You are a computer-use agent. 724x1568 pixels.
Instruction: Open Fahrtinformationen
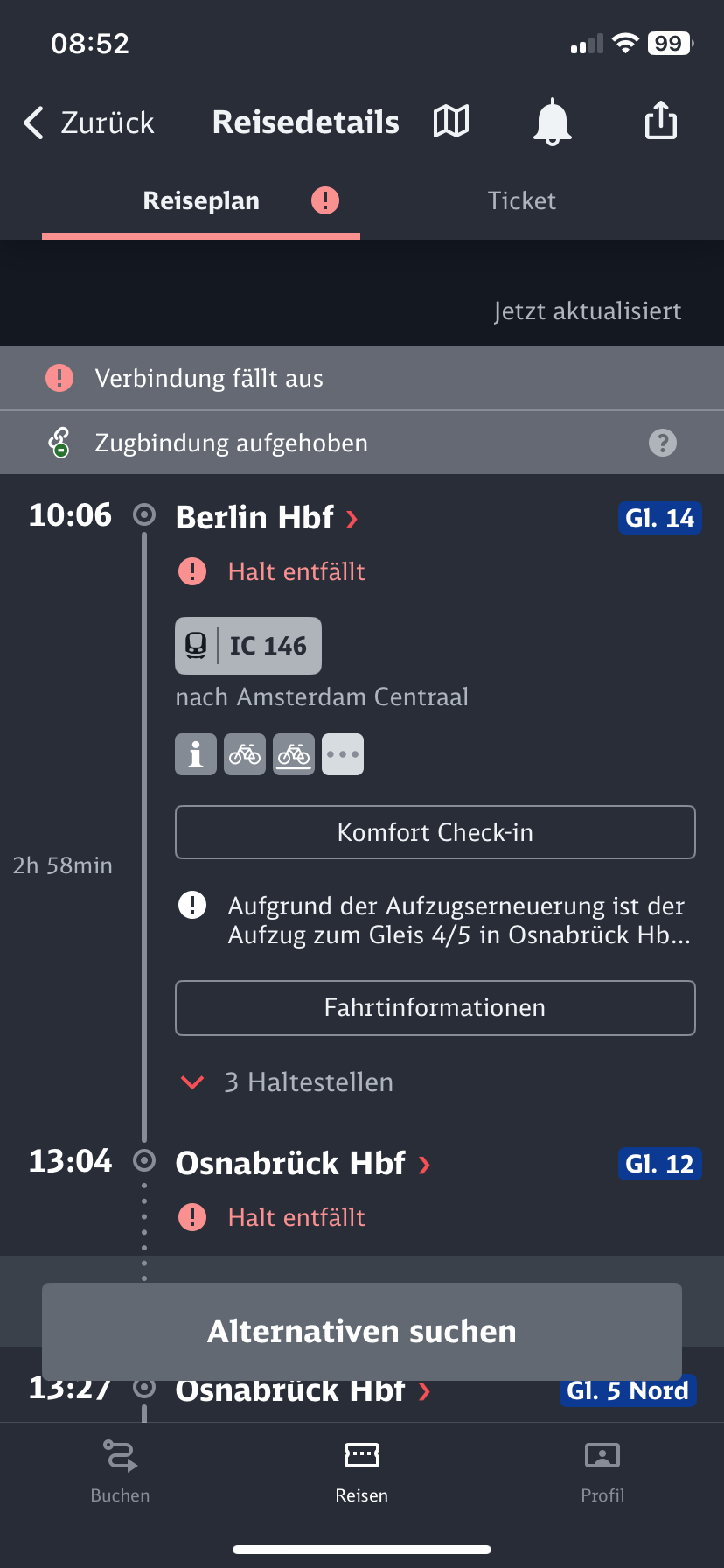click(x=435, y=1008)
